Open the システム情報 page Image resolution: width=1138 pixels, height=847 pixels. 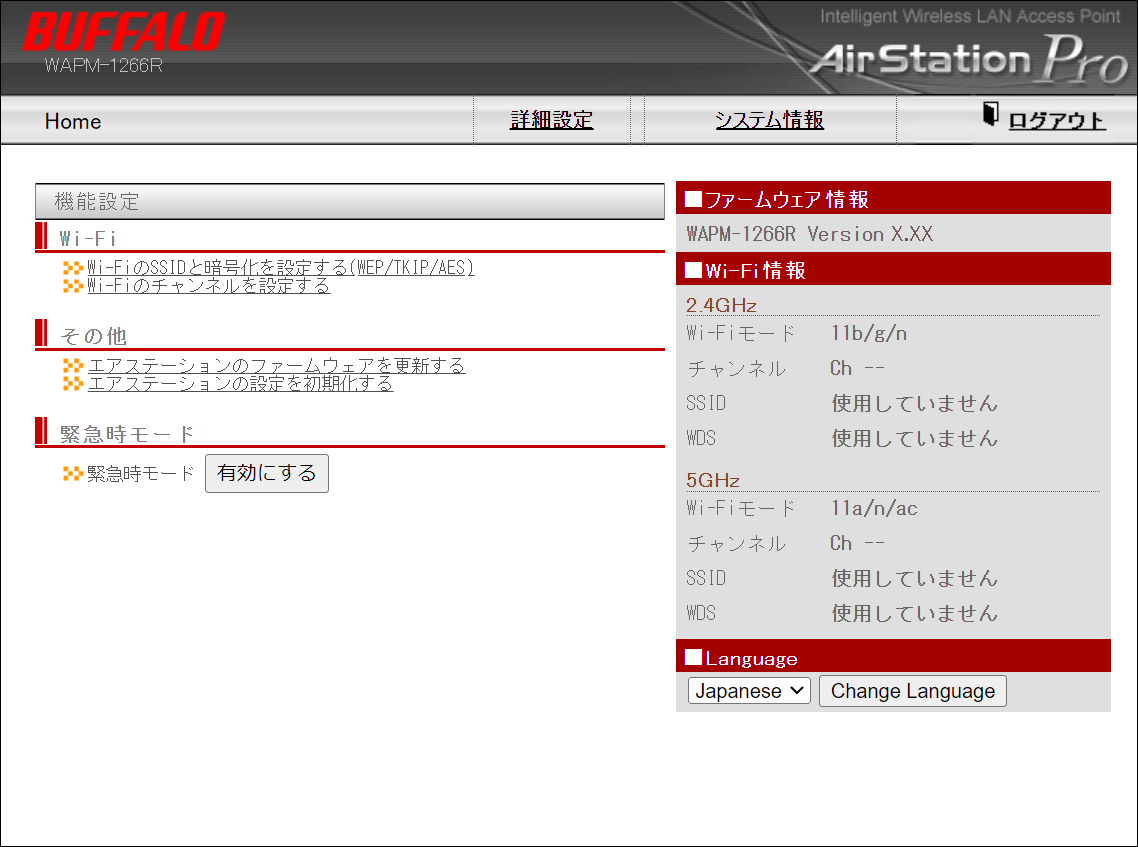(769, 119)
